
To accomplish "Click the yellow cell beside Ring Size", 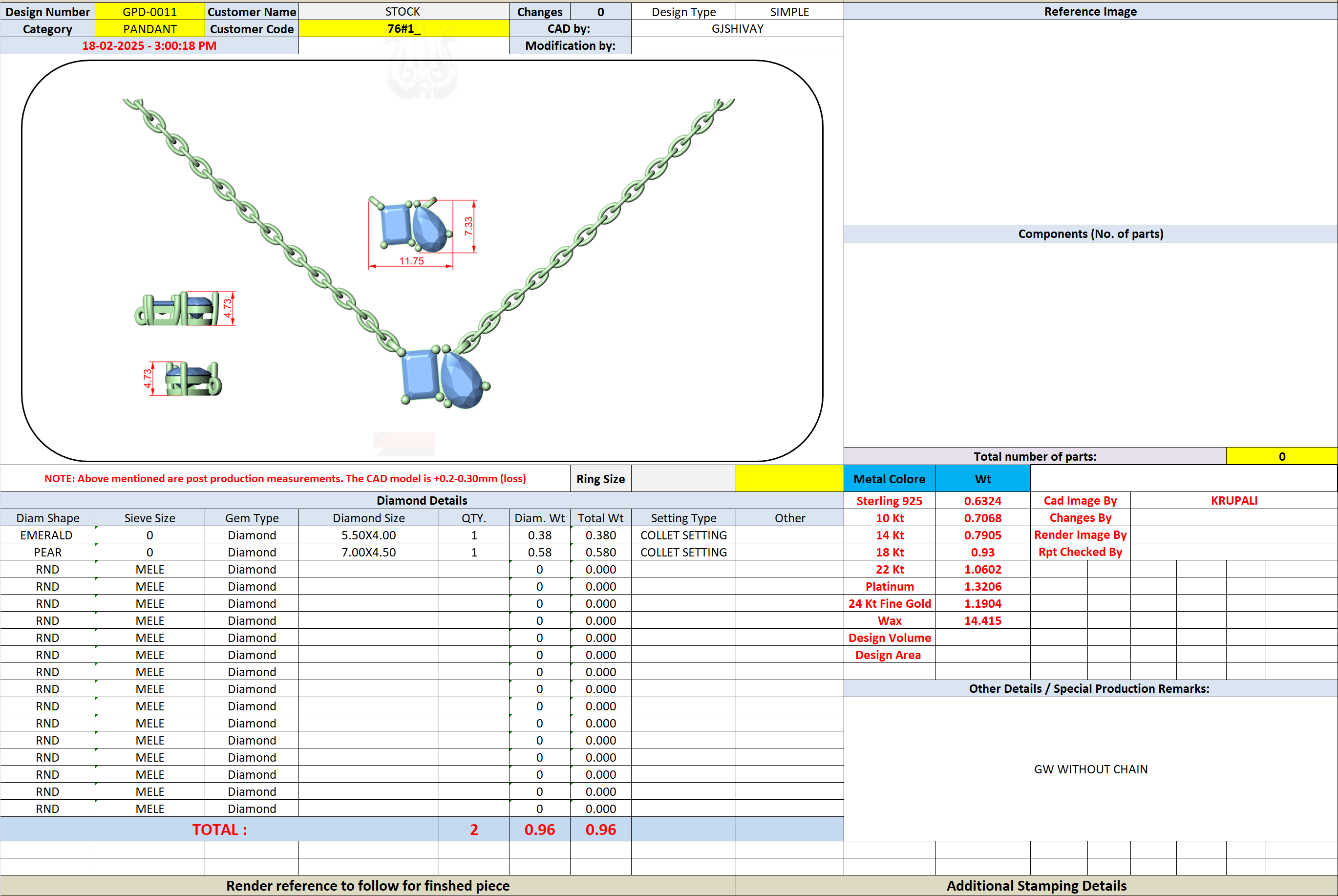I will [789, 479].
